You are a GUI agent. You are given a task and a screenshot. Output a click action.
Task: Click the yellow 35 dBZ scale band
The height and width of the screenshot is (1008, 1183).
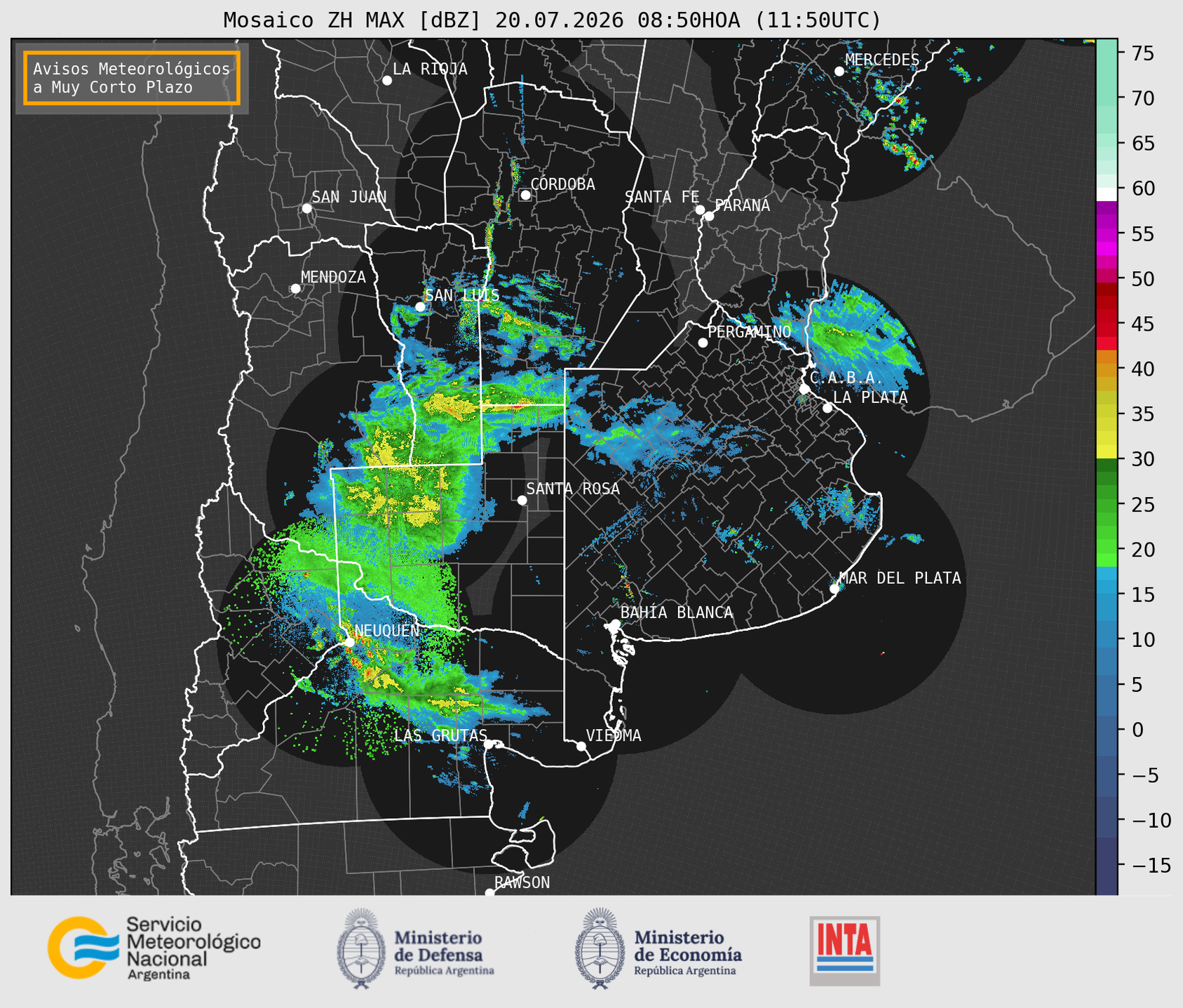click(1107, 414)
